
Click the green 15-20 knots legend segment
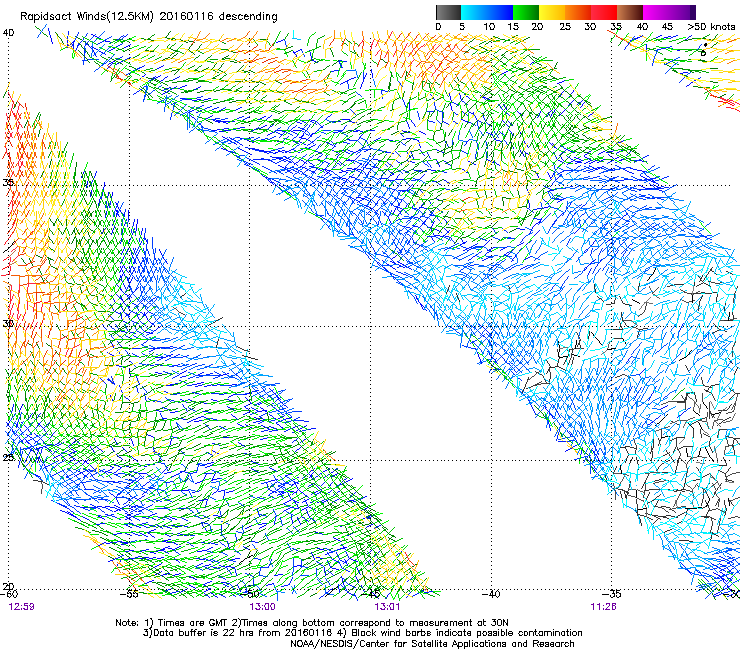coord(526,12)
